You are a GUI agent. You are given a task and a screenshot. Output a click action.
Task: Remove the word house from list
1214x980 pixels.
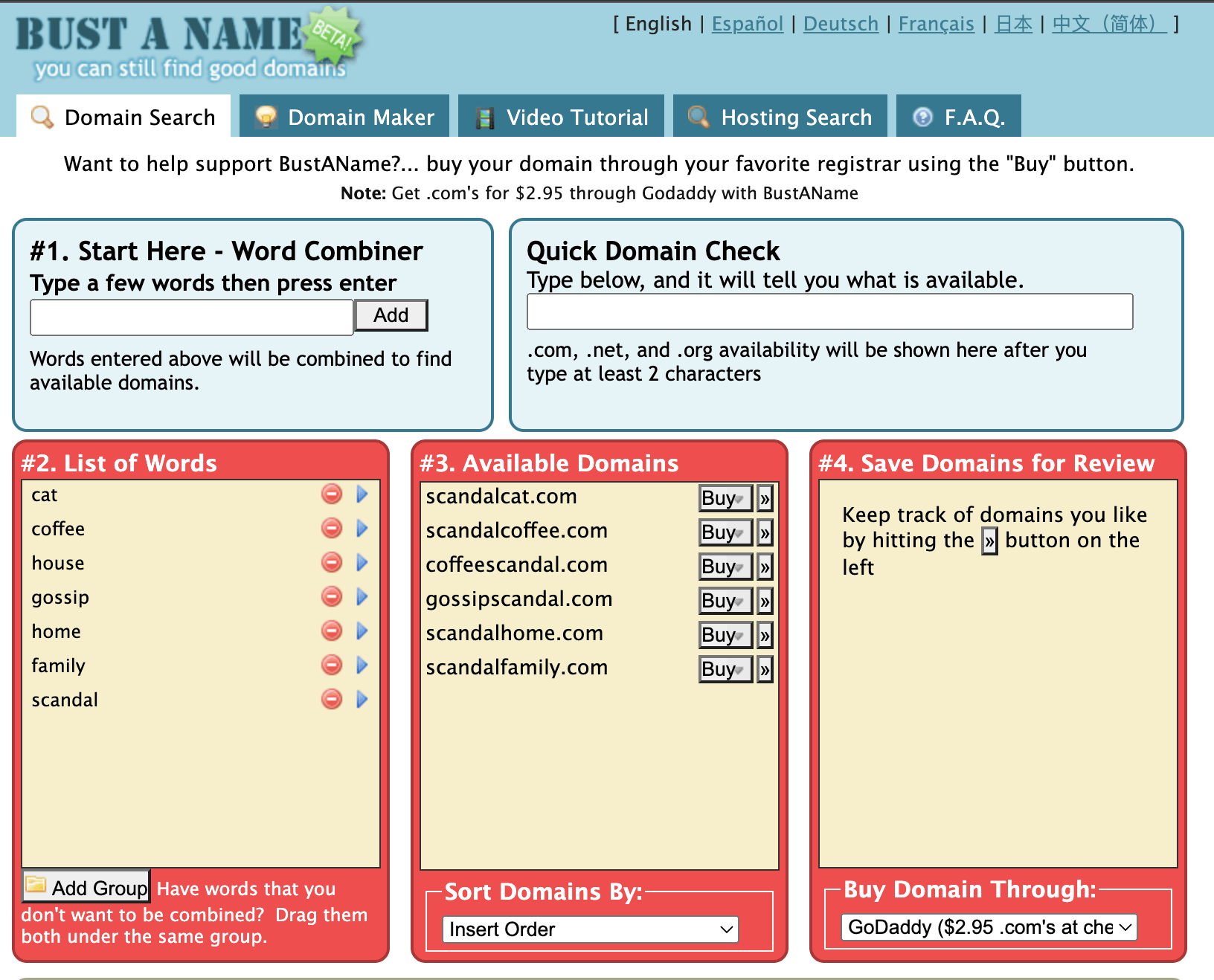click(x=332, y=562)
